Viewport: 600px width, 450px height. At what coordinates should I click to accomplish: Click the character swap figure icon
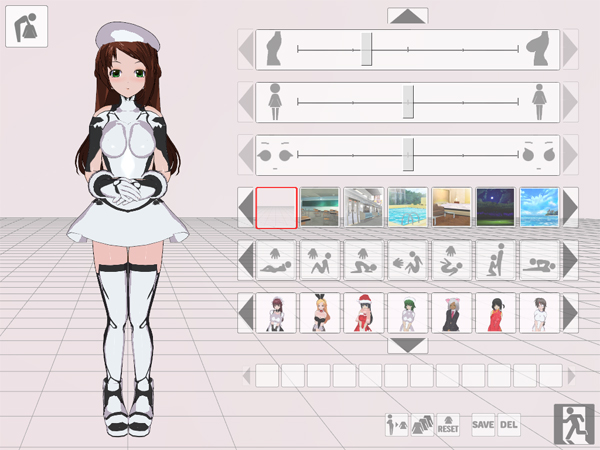point(396,425)
